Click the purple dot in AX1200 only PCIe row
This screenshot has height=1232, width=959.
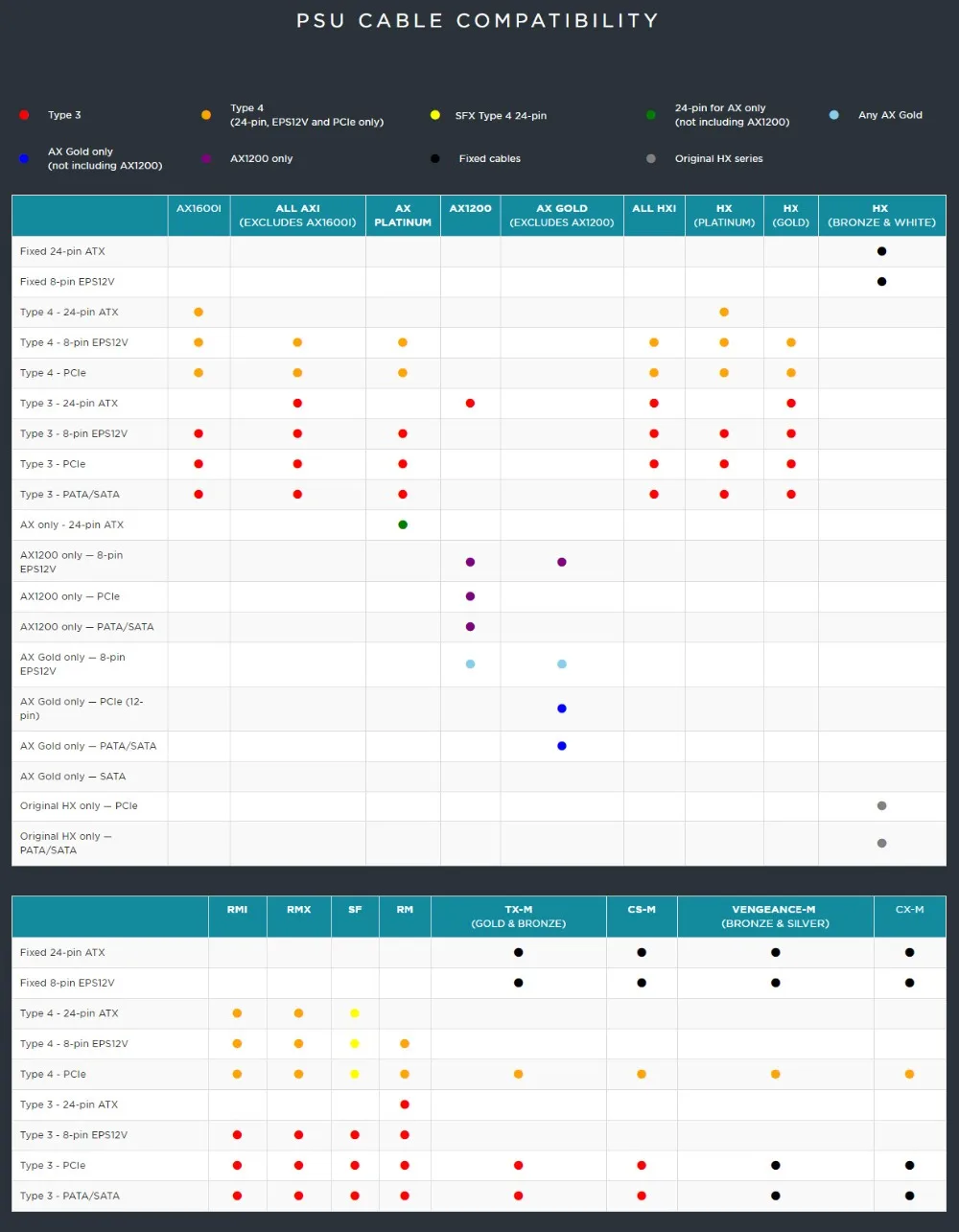click(470, 596)
